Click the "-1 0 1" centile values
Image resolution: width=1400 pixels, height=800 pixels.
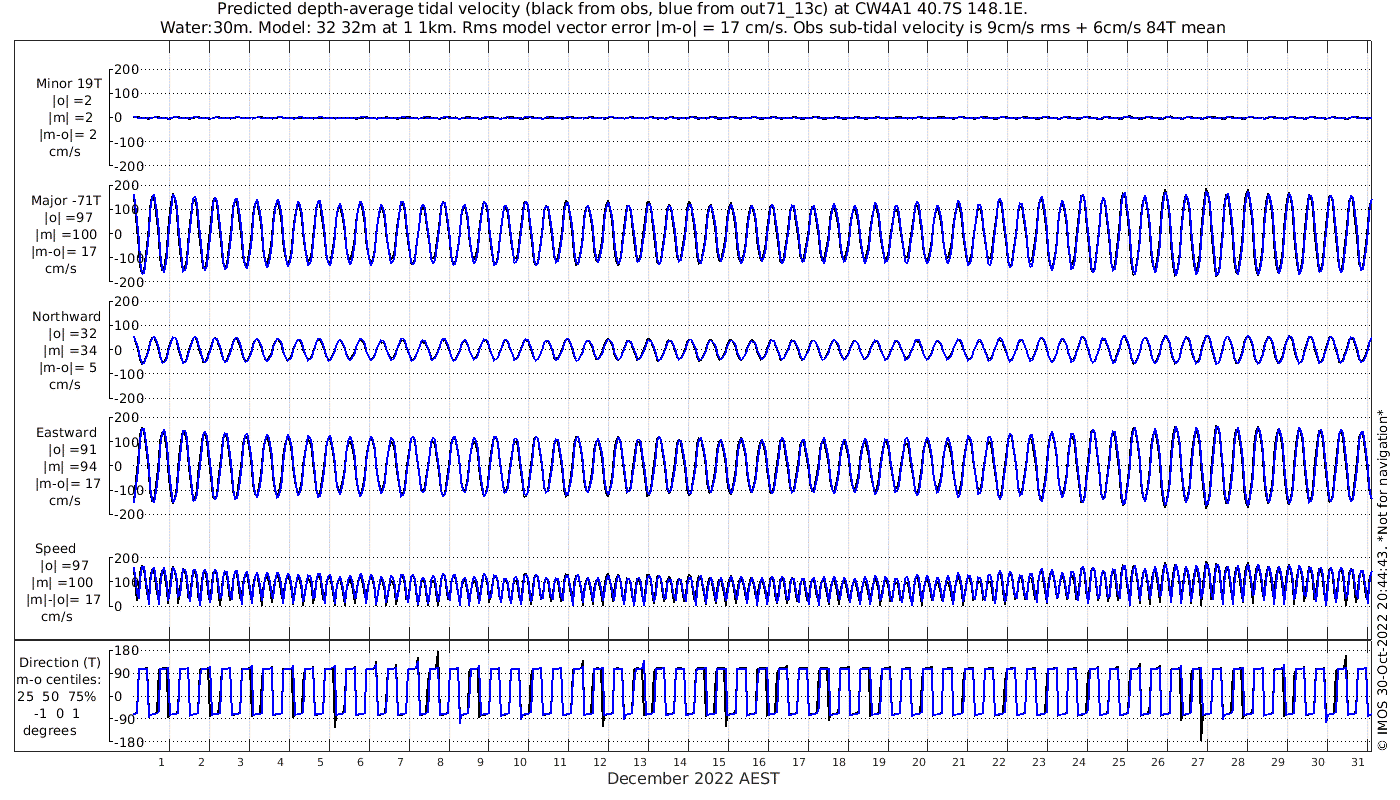[x=58, y=713]
